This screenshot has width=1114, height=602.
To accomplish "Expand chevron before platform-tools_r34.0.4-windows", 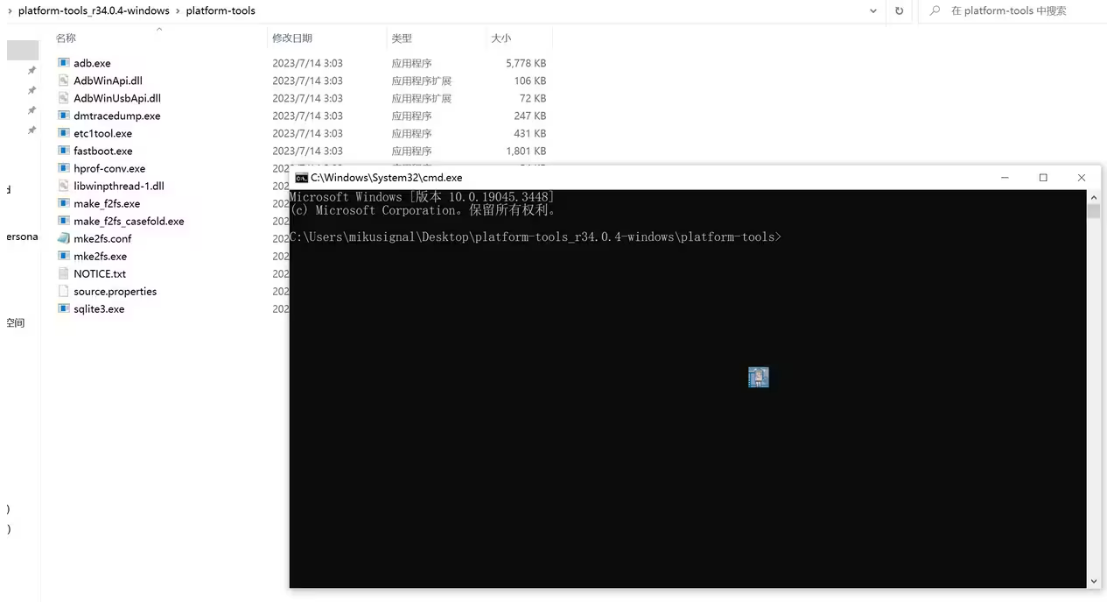I will (8, 11).
